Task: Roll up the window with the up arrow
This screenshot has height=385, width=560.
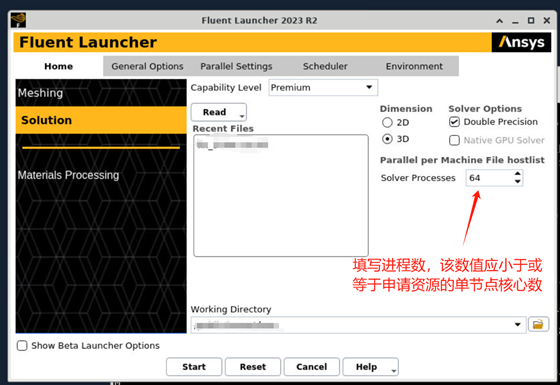Action: click(500, 21)
